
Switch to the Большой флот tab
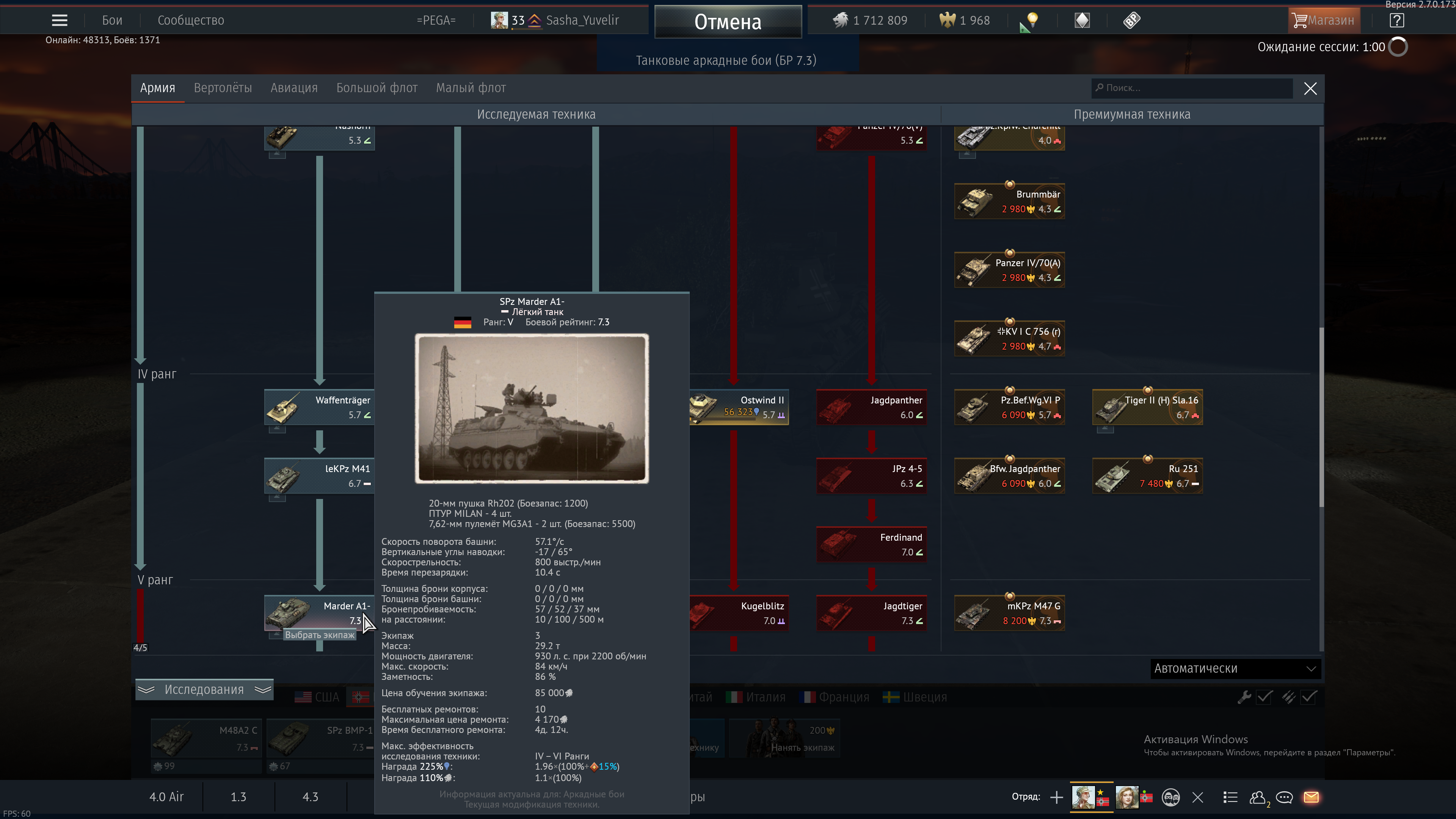tap(377, 88)
